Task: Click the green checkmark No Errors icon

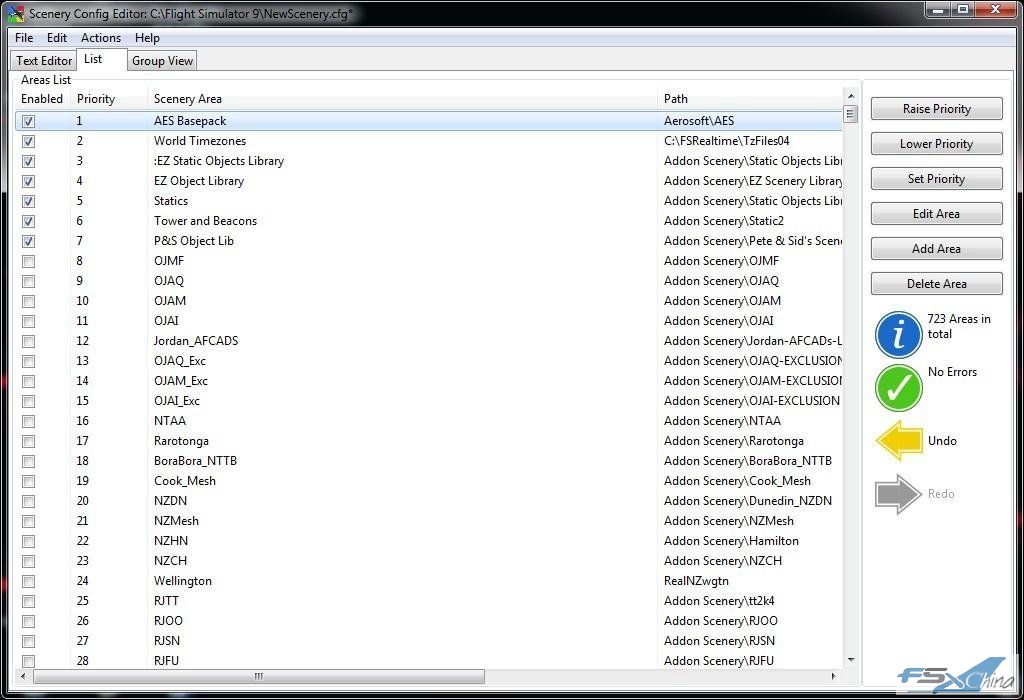Action: tap(899, 388)
